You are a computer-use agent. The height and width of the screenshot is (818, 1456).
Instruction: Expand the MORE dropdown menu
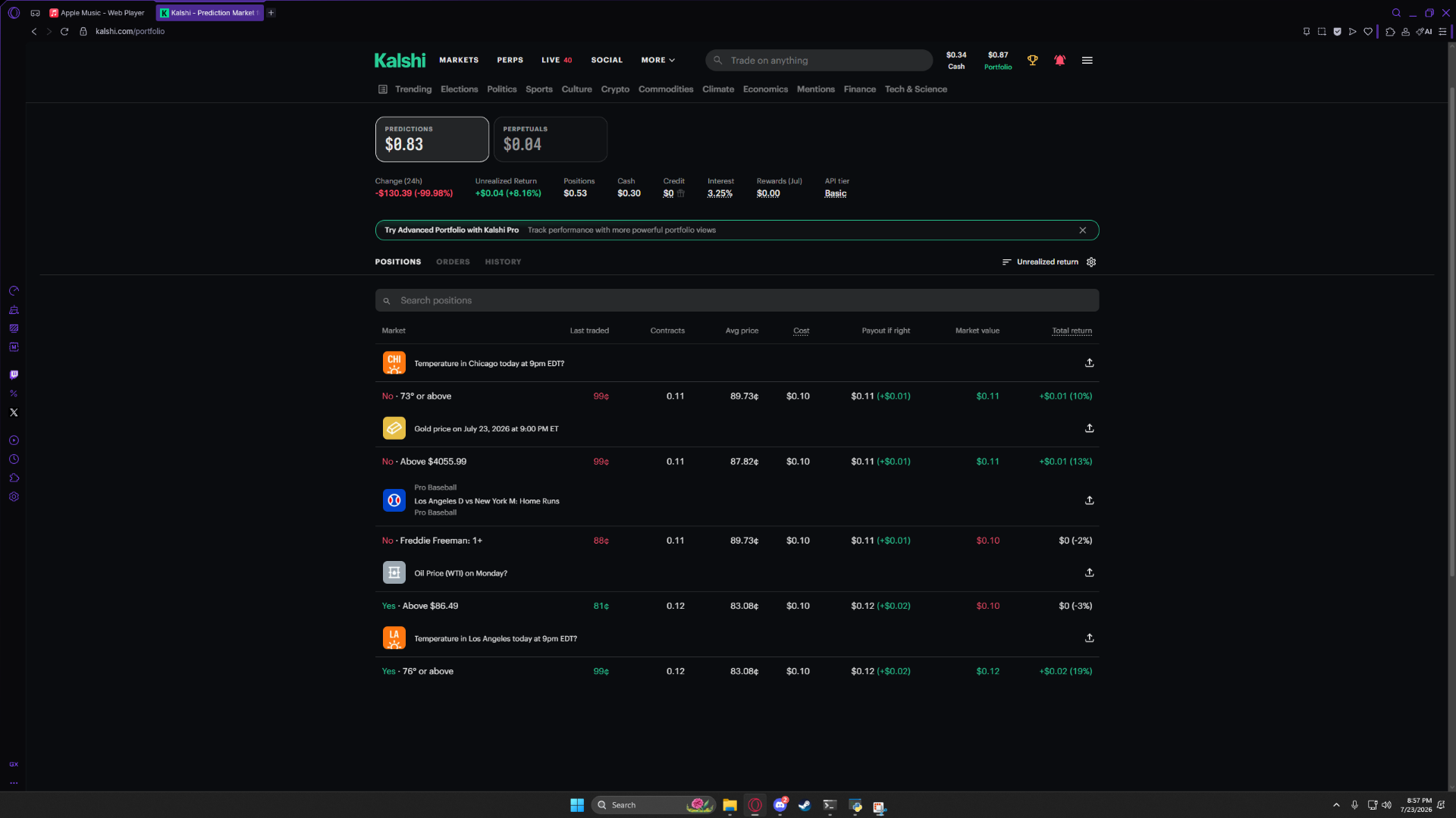[657, 60]
